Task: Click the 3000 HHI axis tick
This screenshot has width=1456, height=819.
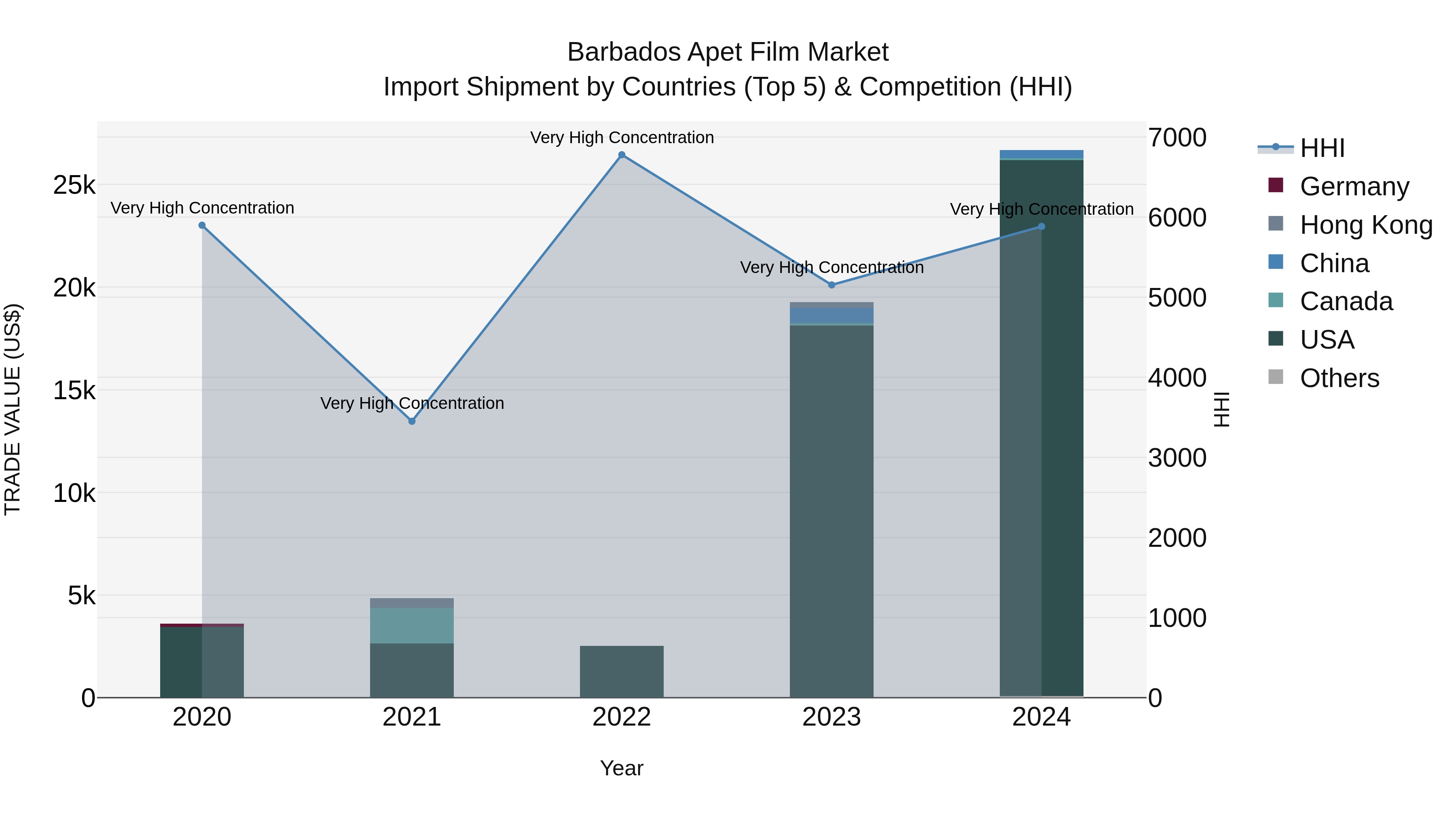Action: coord(1177,457)
